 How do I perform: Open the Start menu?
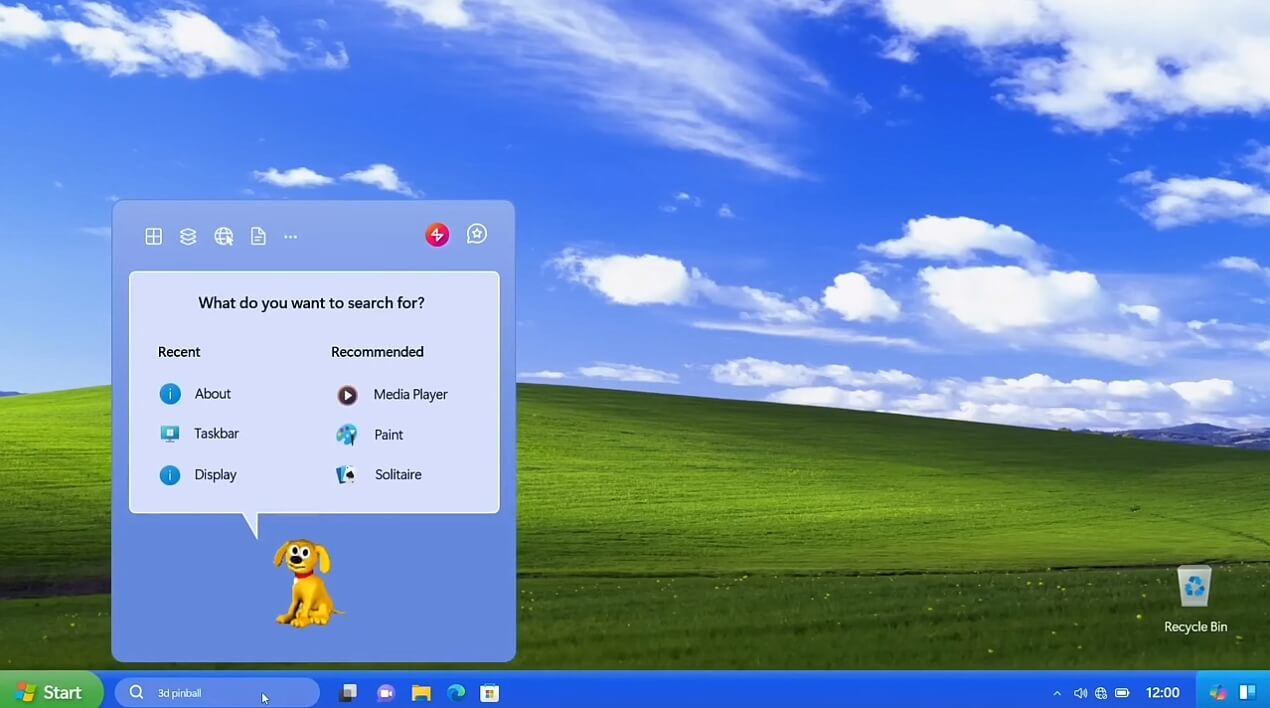coord(50,692)
